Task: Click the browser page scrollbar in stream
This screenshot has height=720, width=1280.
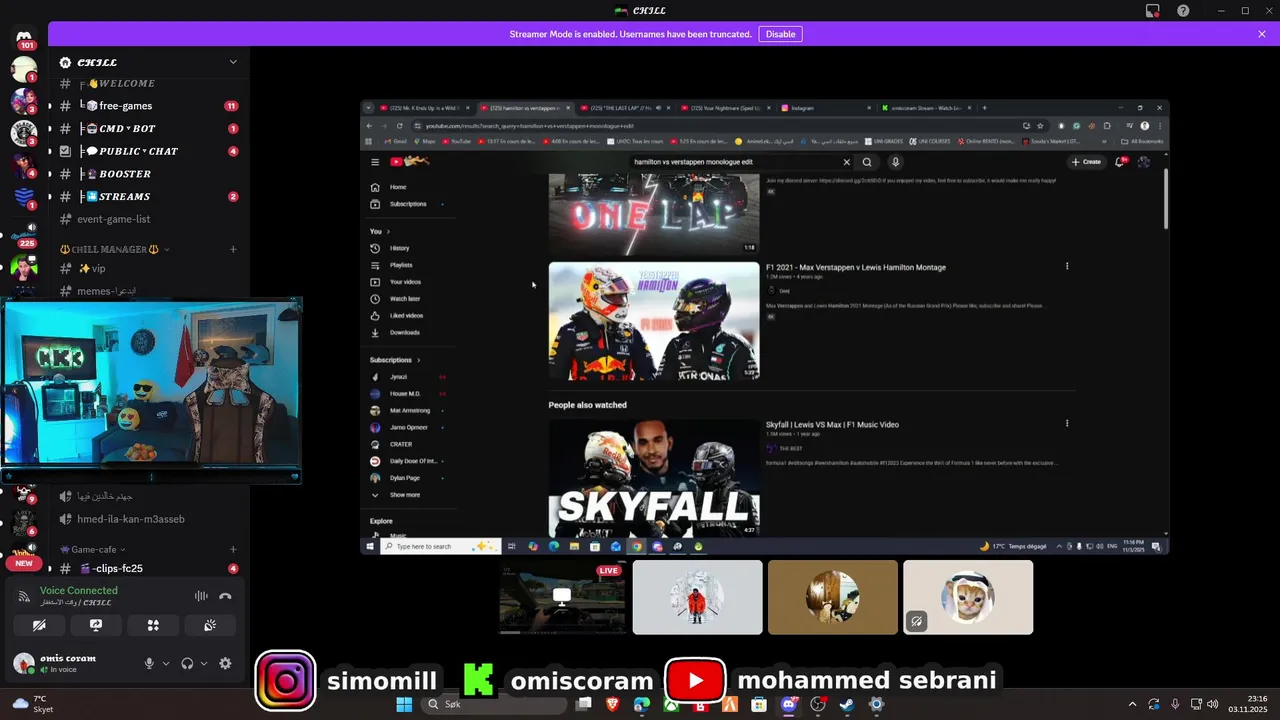Action: click(x=1164, y=197)
